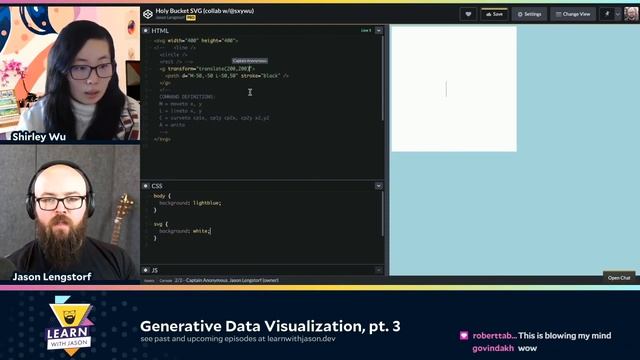Click the HTML editor vertical scrollbar
The height and width of the screenshot is (360, 640).
(382, 78)
